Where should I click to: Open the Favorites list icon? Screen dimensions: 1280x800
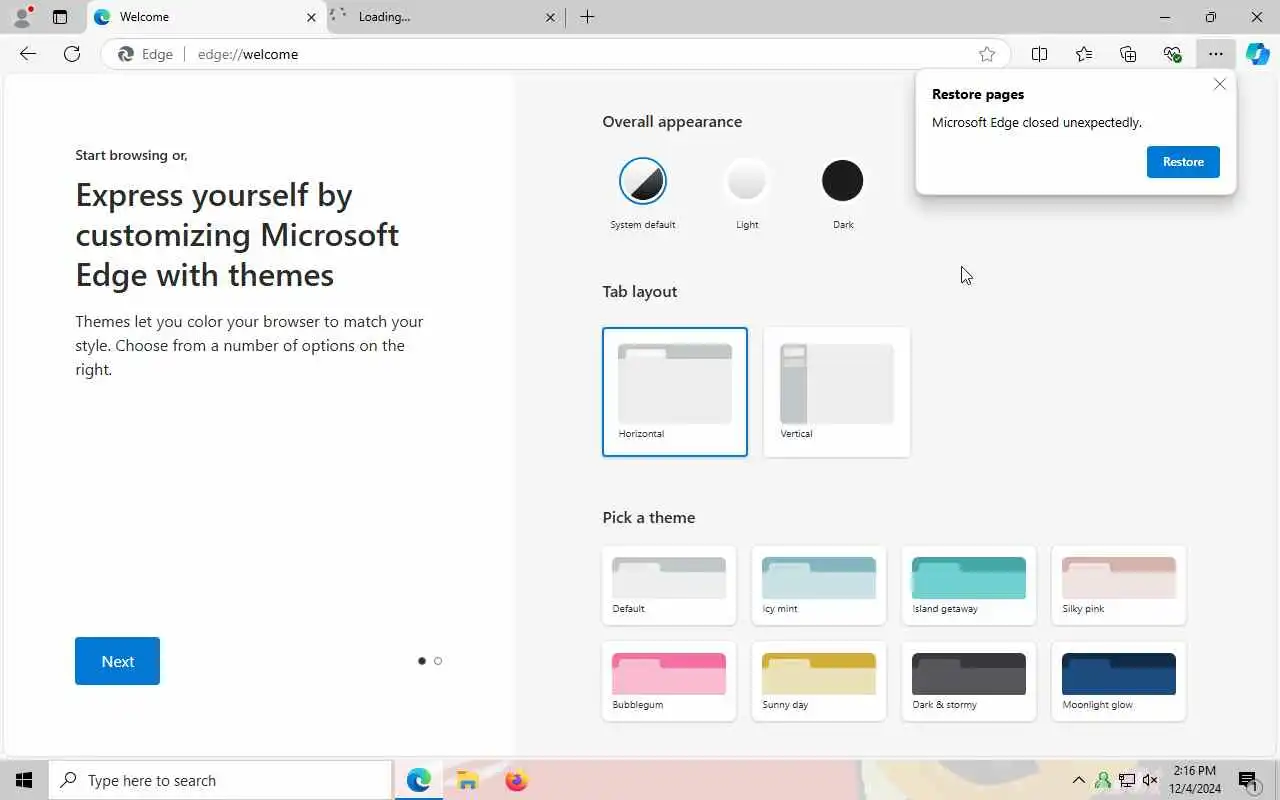(x=1084, y=54)
